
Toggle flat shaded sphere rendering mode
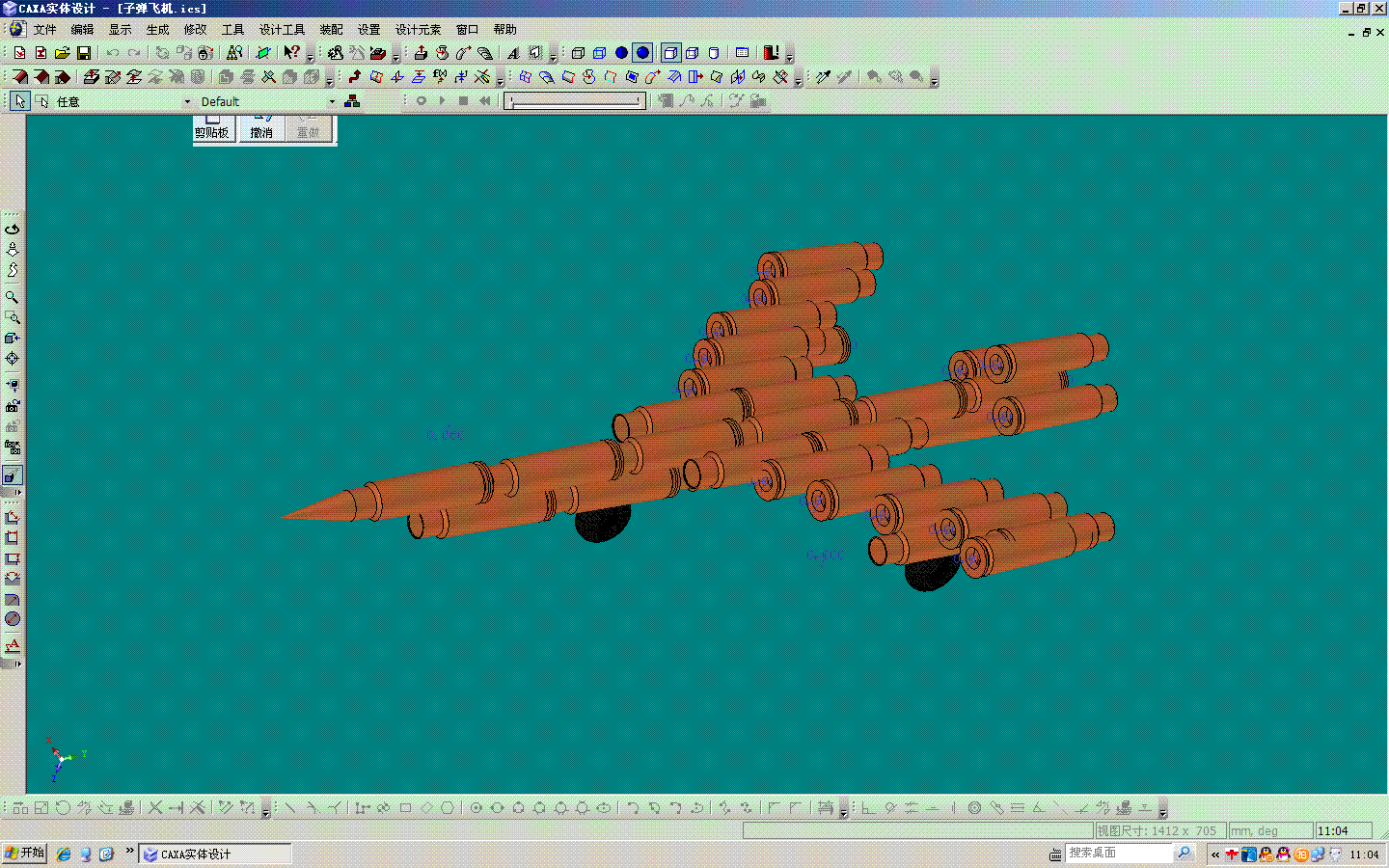click(621, 53)
